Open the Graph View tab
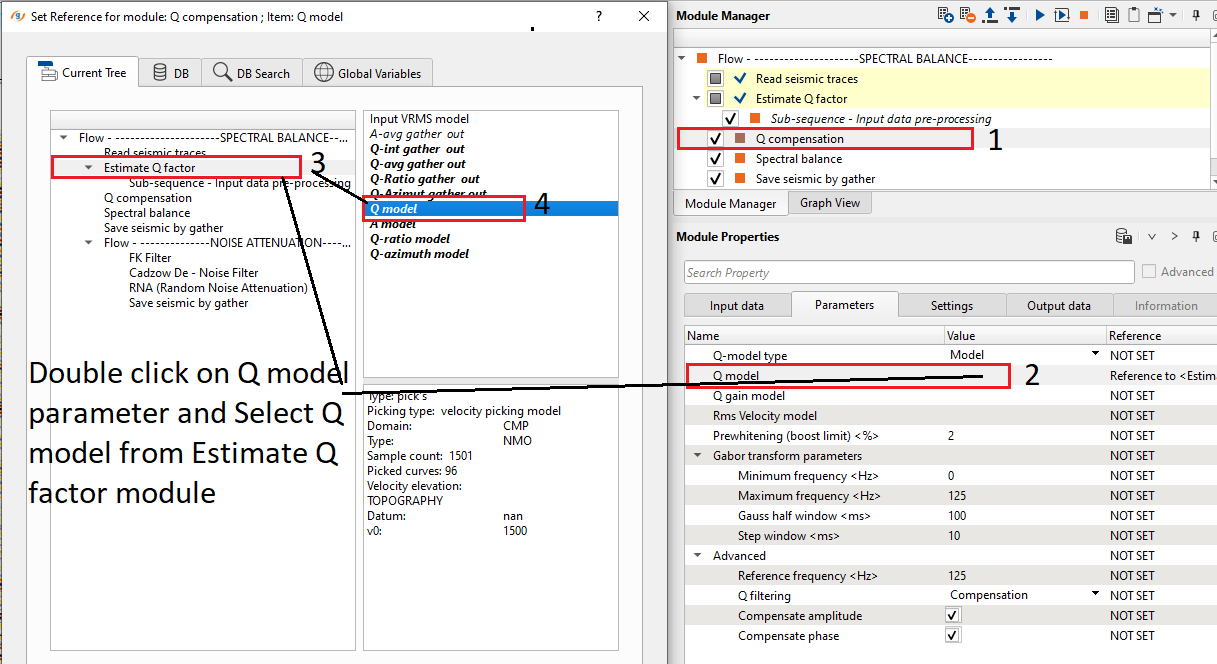The width and height of the screenshot is (1217, 664). 830,203
